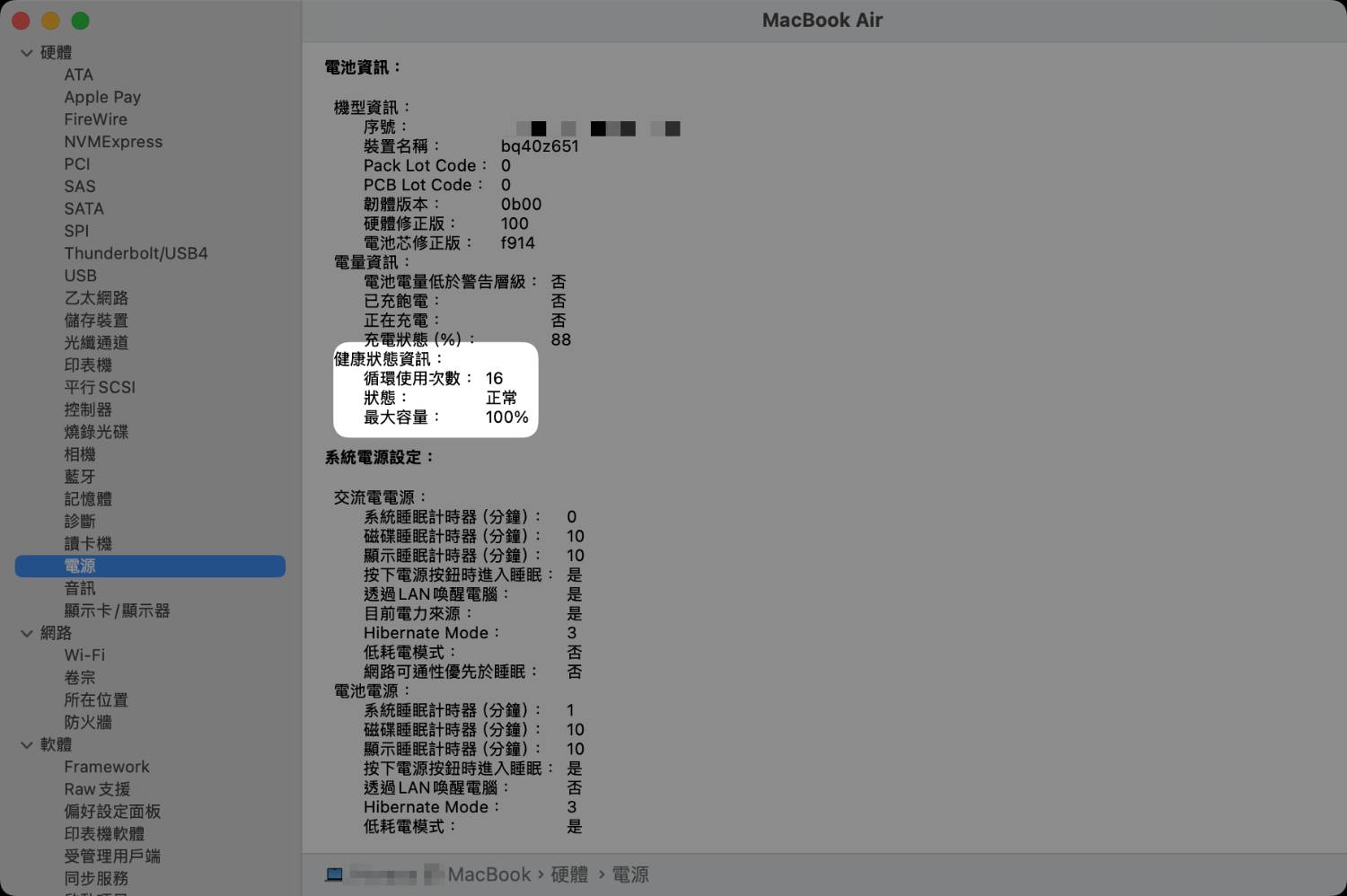Click the 最大容量 value 100%

(x=506, y=417)
